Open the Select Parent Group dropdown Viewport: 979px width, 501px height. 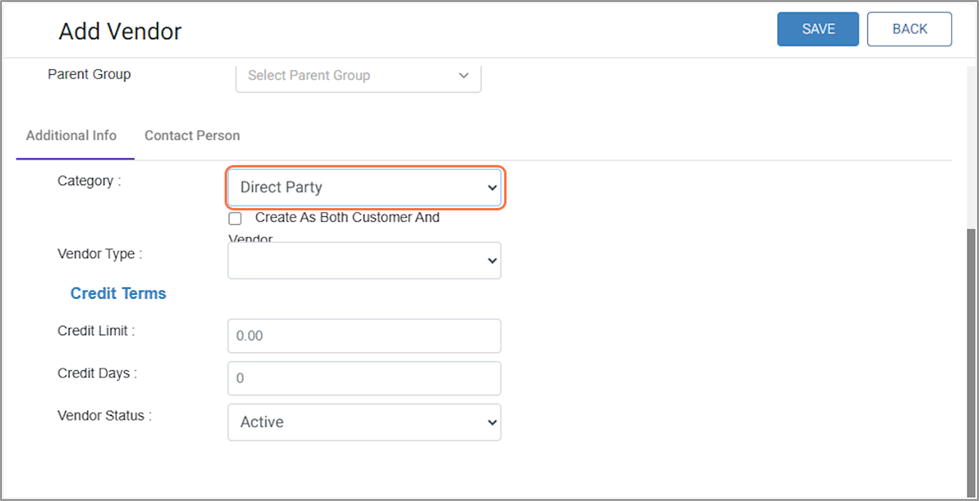358,76
